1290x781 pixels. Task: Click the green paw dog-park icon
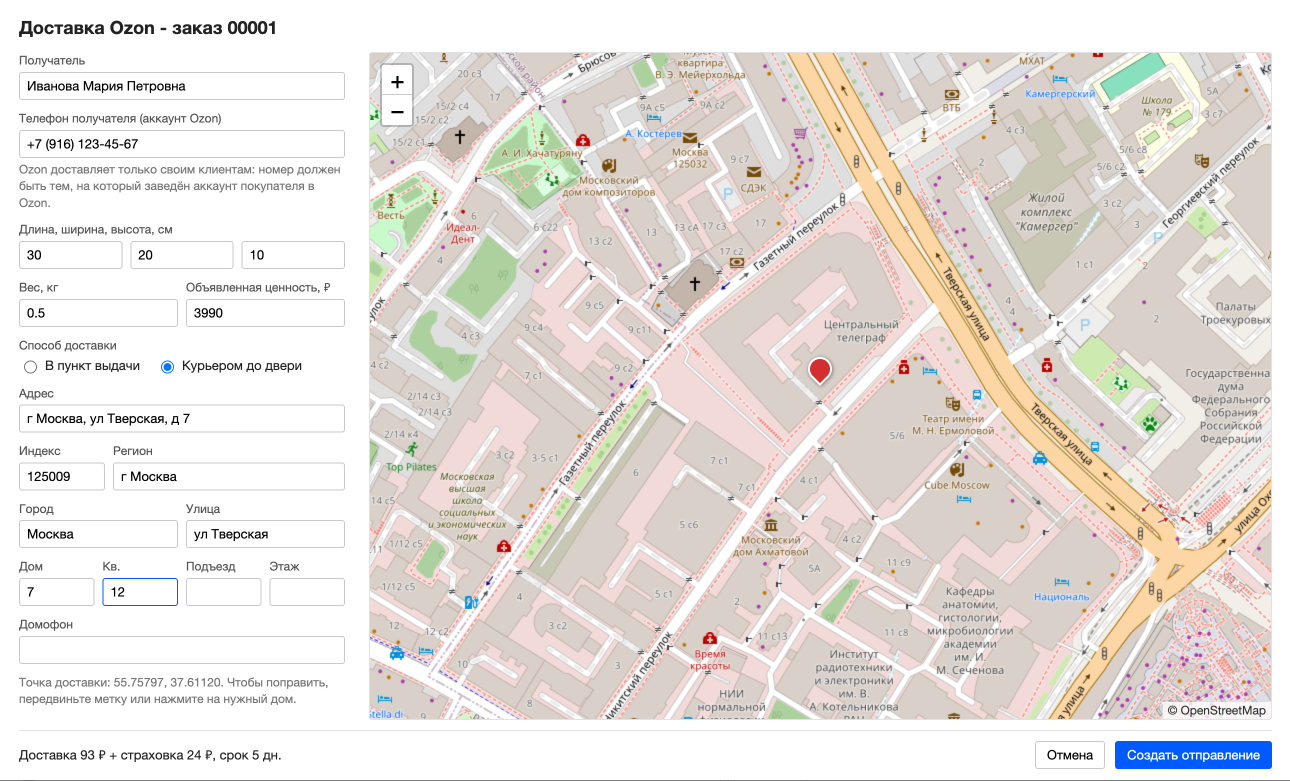point(1150,423)
